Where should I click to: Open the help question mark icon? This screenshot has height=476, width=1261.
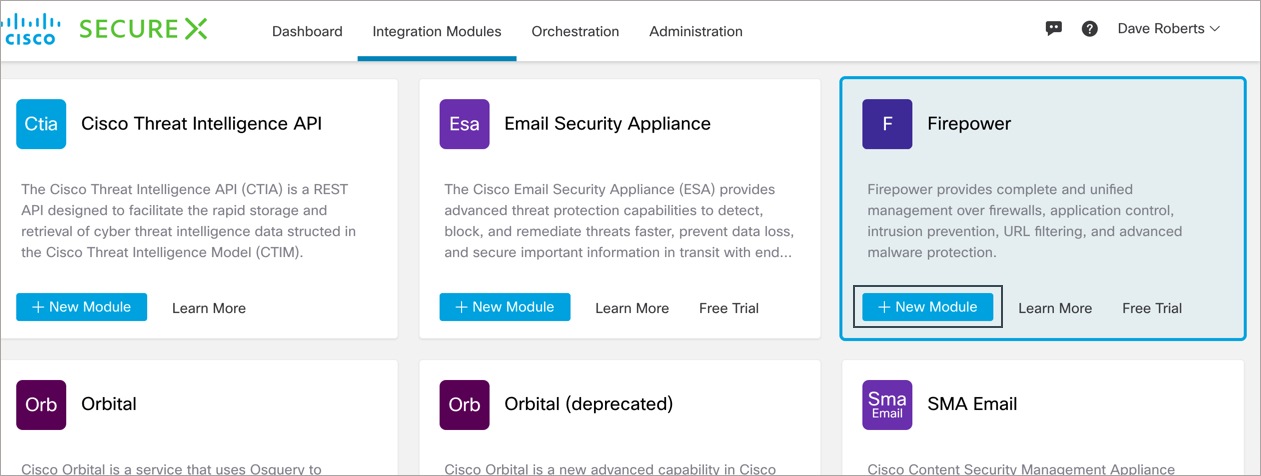click(1090, 29)
